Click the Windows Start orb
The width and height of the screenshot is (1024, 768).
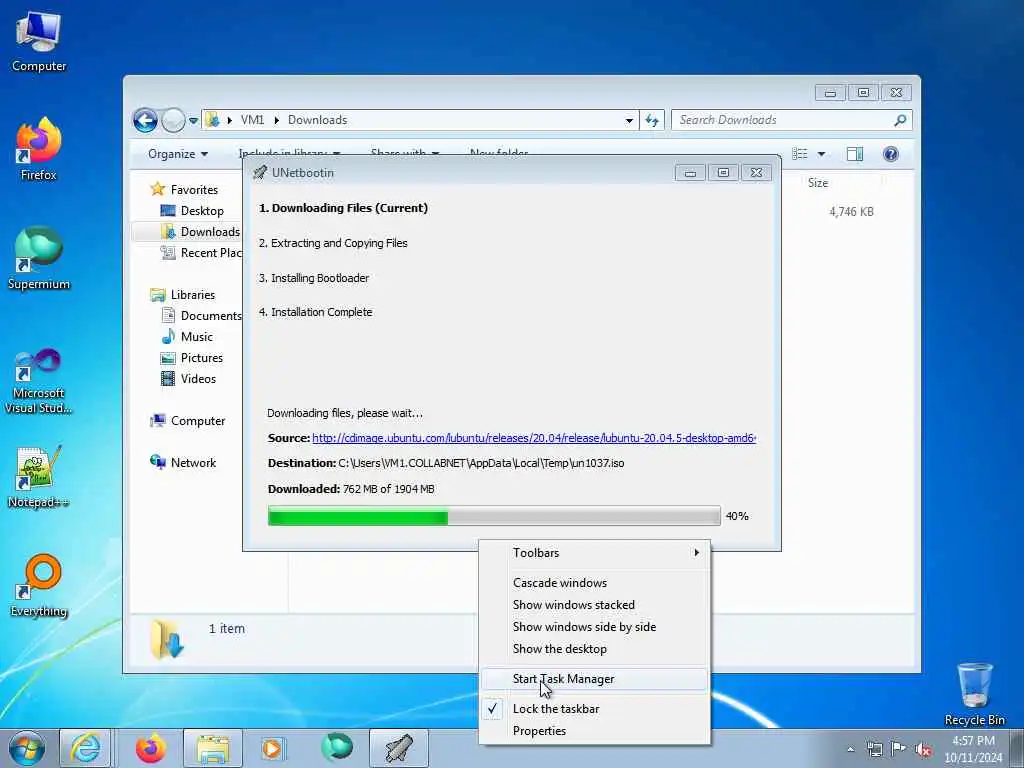pyautogui.click(x=27, y=748)
